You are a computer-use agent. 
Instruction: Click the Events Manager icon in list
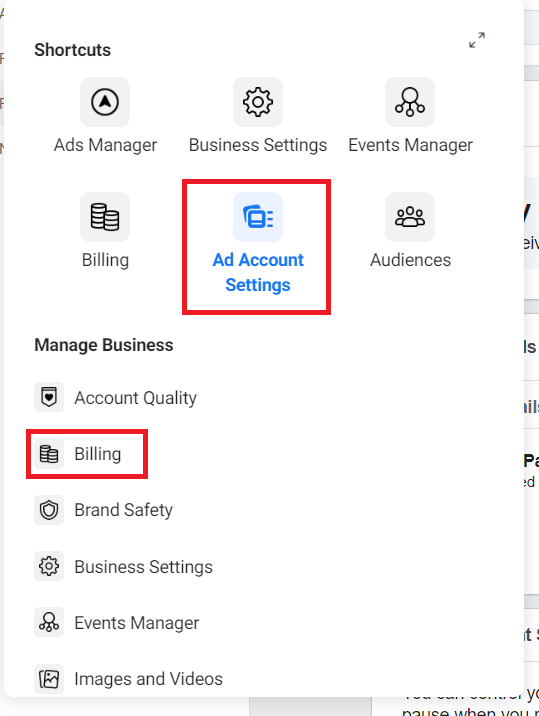[49, 622]
